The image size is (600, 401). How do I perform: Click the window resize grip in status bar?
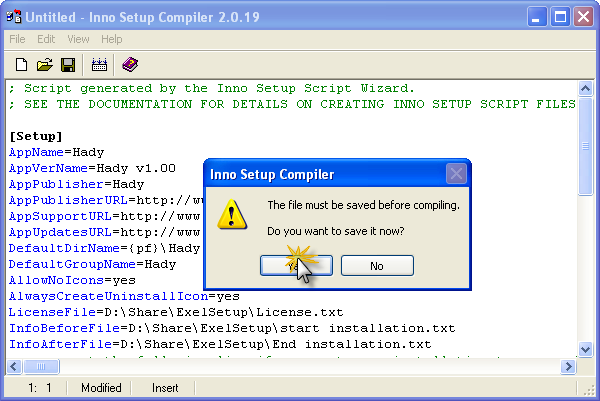(x=589, y=390)
